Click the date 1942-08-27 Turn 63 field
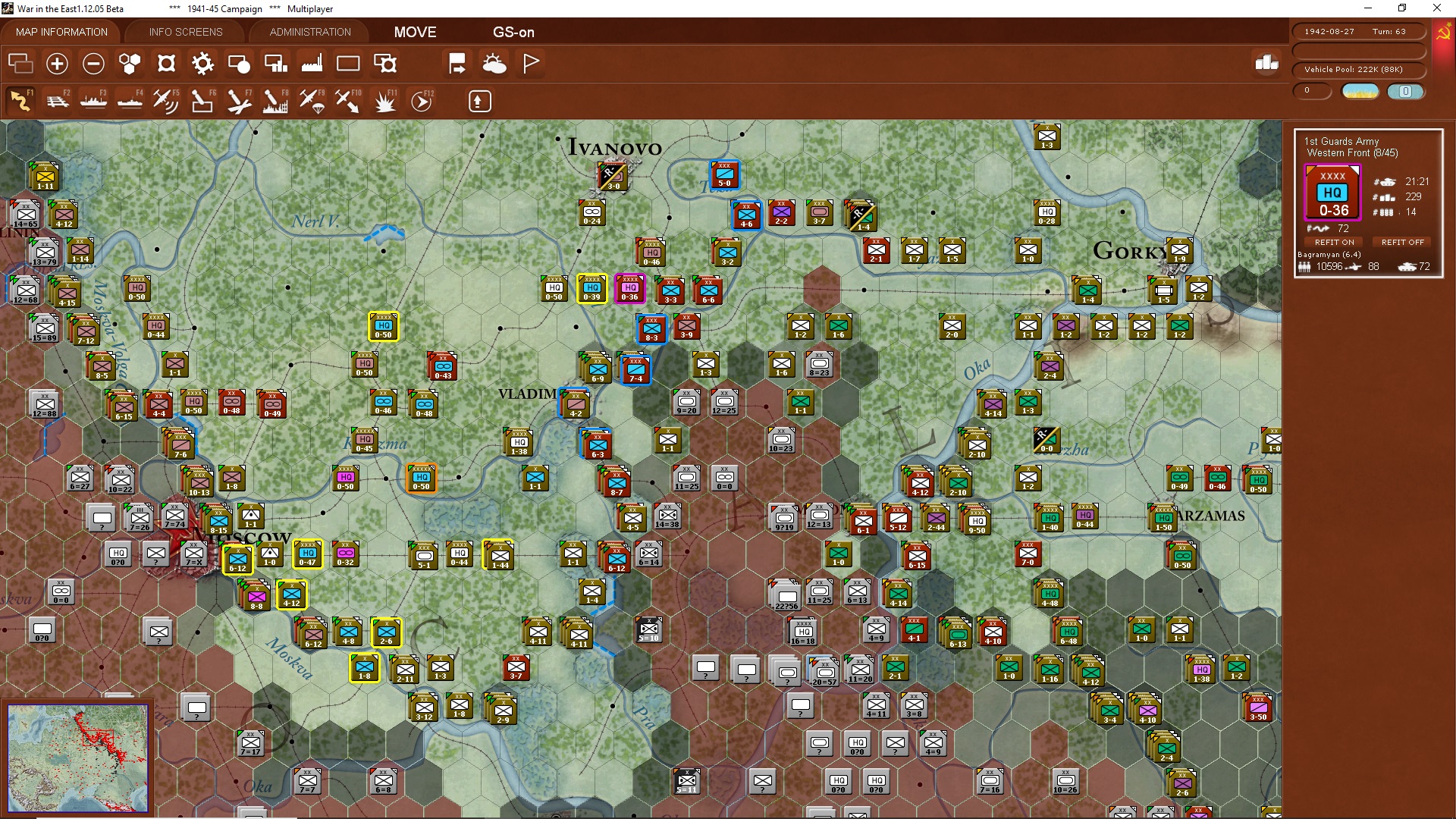Viewport: 1456px width, 819px height. pyautogui.click(x=1359, y=32)
